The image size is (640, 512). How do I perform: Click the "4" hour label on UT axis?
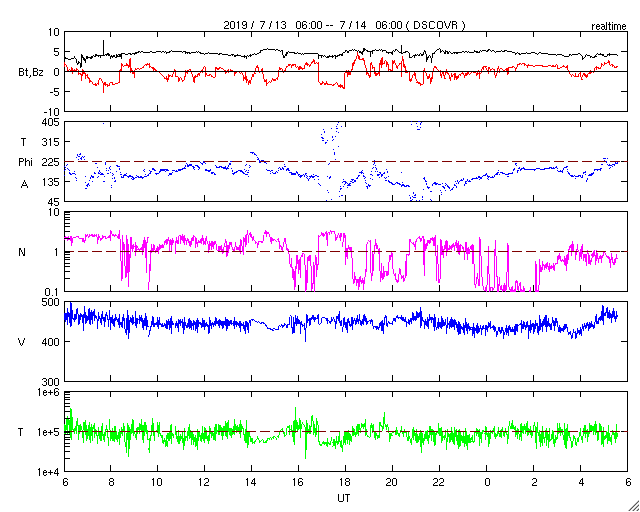coord(581,484)
